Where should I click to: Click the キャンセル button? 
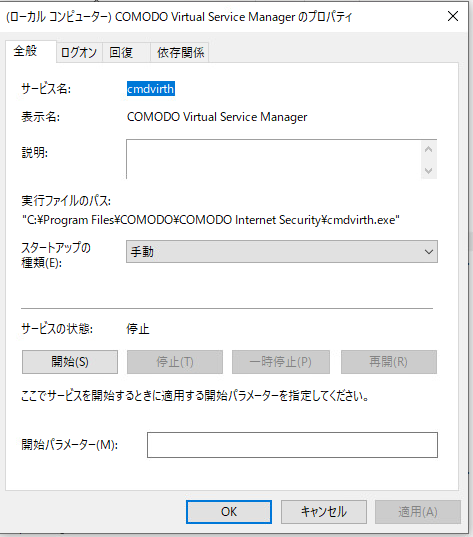pyautogui.click(x=324, y=512)
